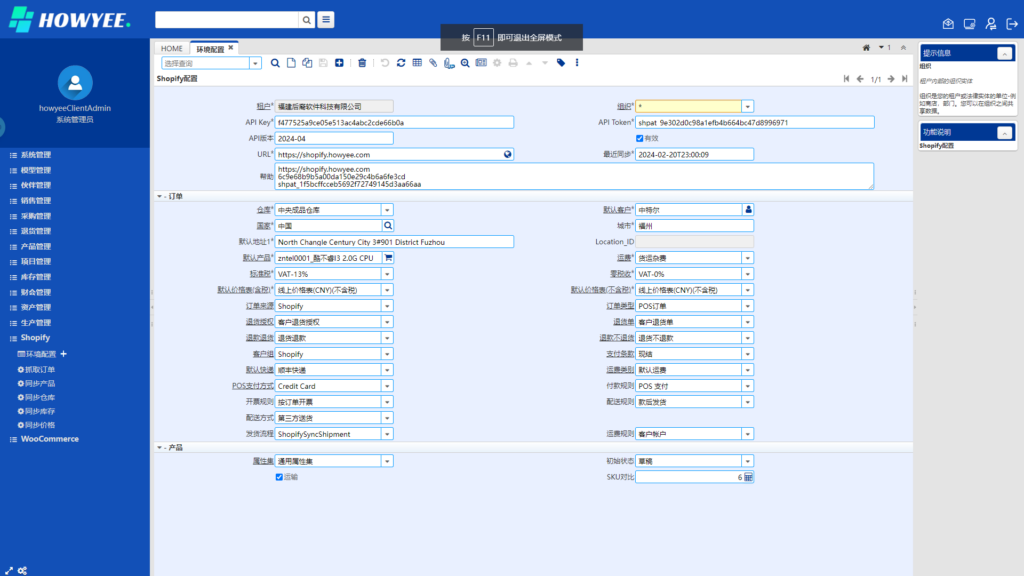The height and width of the screenshot is (576, 1024).
Task: Click the home icon above the form
Action: (866, 48)
